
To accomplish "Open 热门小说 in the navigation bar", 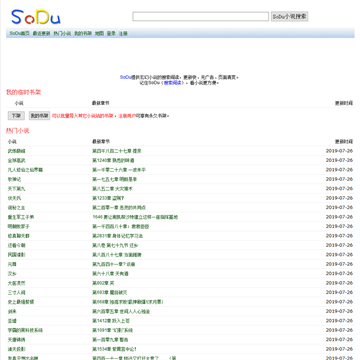I will 62,33.
